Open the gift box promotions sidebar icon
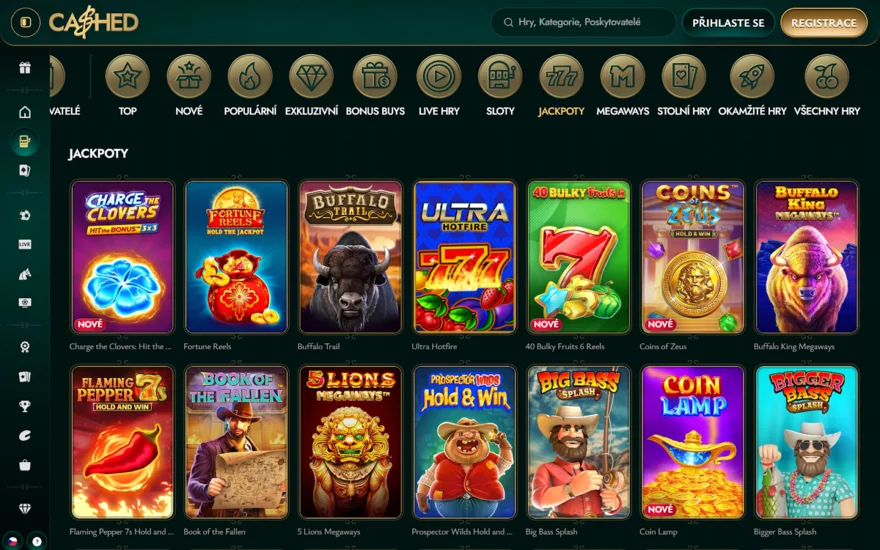The height and width of the screenshot is (550, 880). click(25, 68)
